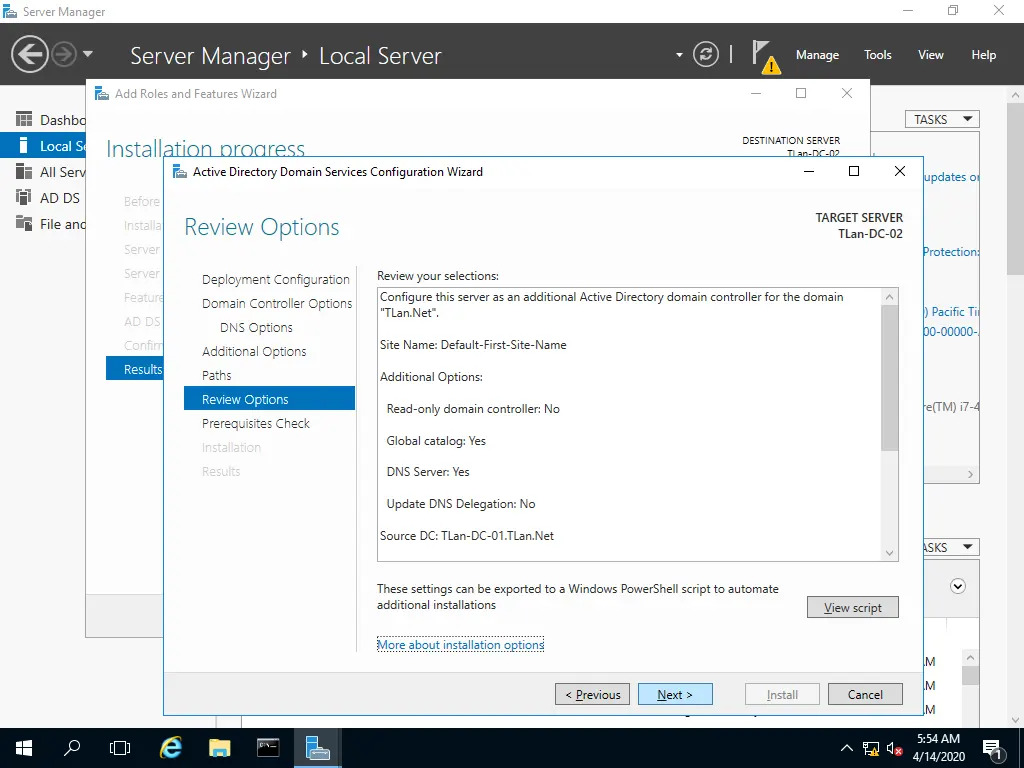The image size is (1024, 768).
Task: Open the Tools menu
Action: [x=878, y=55]
